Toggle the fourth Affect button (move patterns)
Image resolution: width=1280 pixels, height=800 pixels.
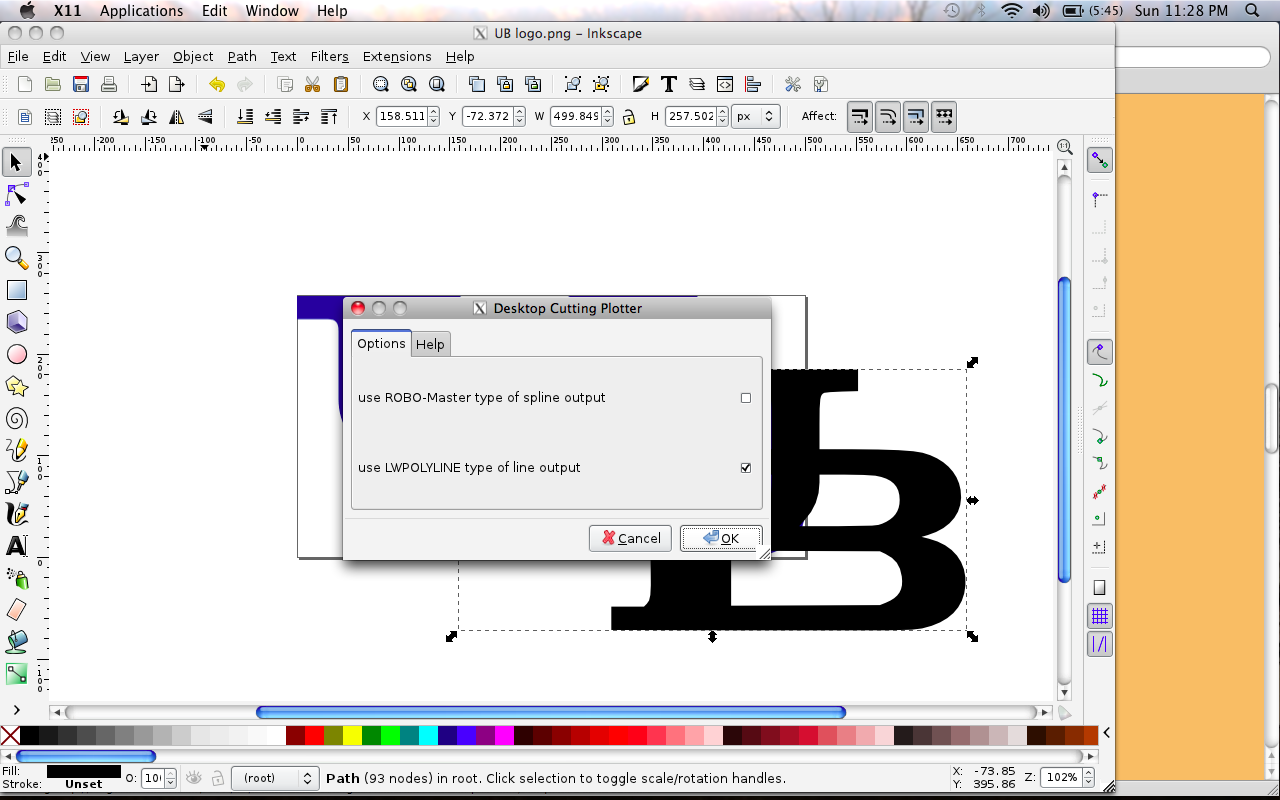click(944, 117)
